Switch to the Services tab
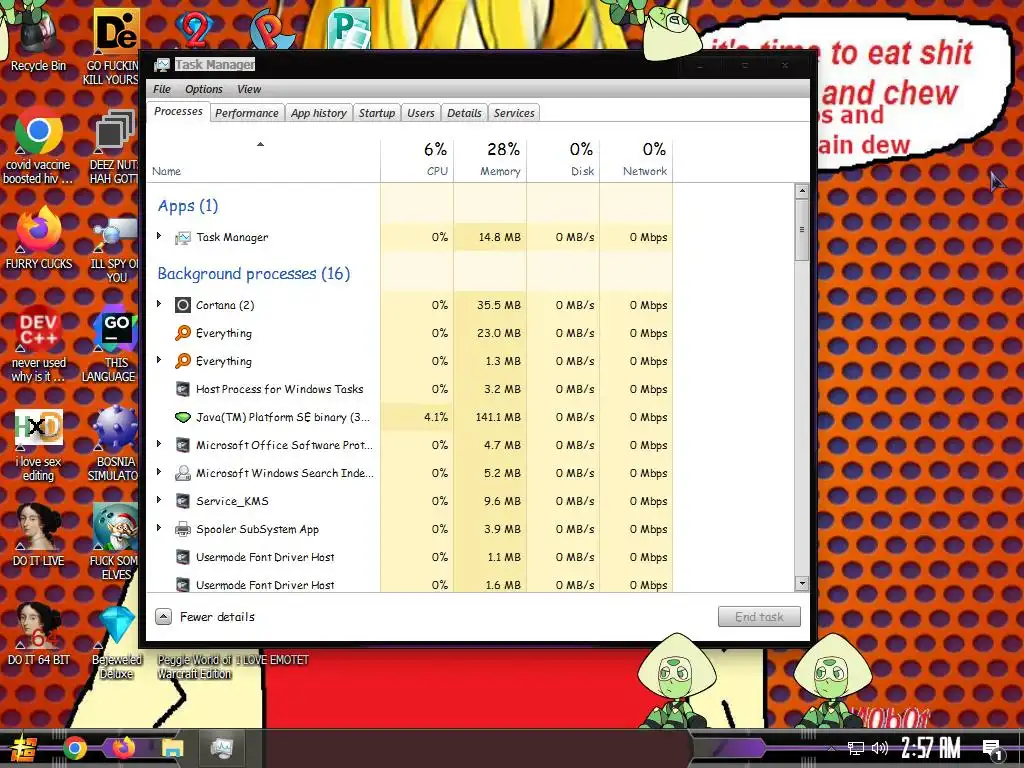This screenshot has width=1024, height=768. [x=514, y=113]
